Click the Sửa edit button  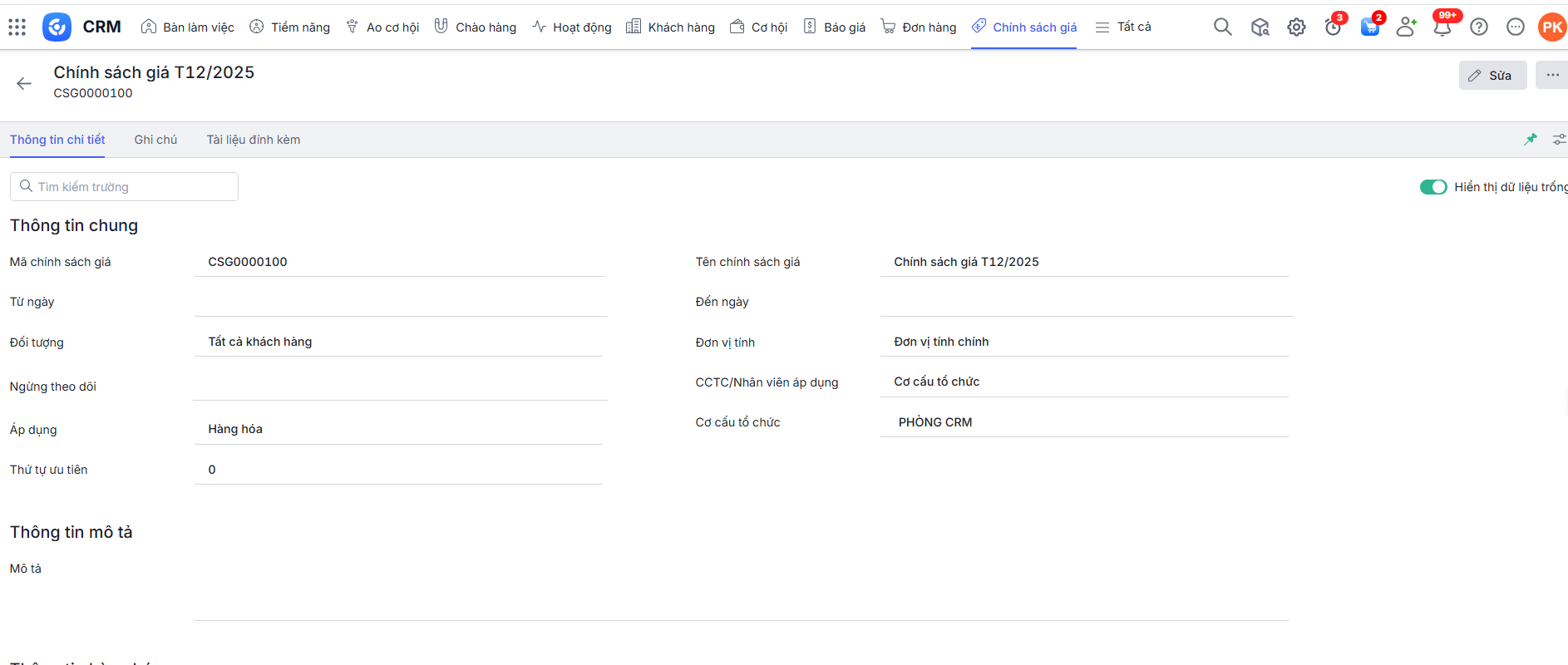[x=1492, y=76]
